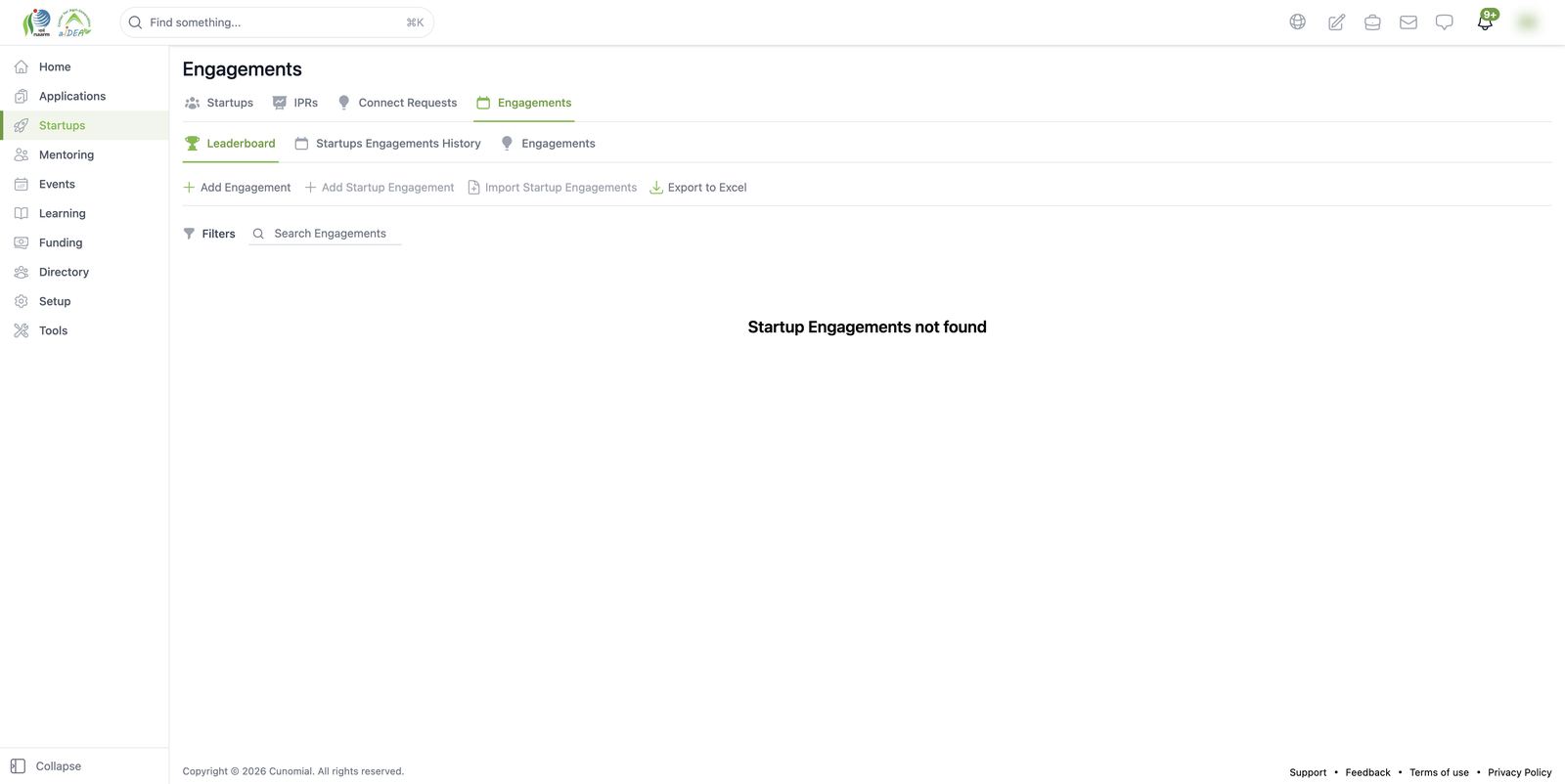Open Directory in the sidebar
1565x784 pixels.
(x=84, y=272)
